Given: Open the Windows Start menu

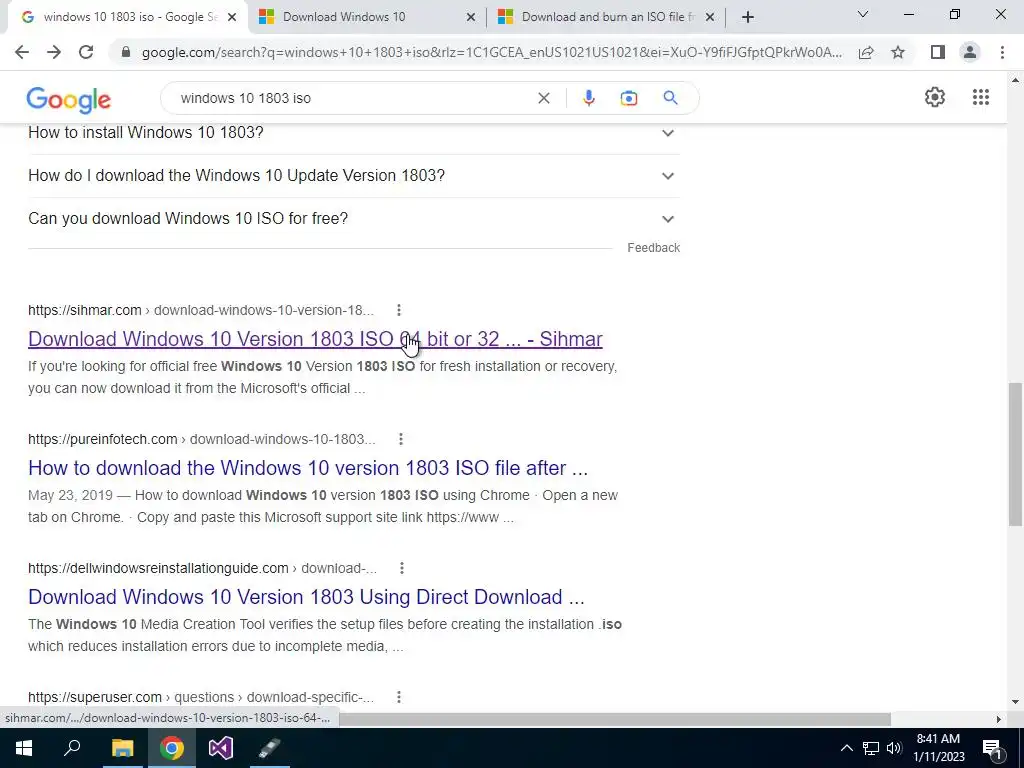Looking at the screenshot, I should click(24, 748).
